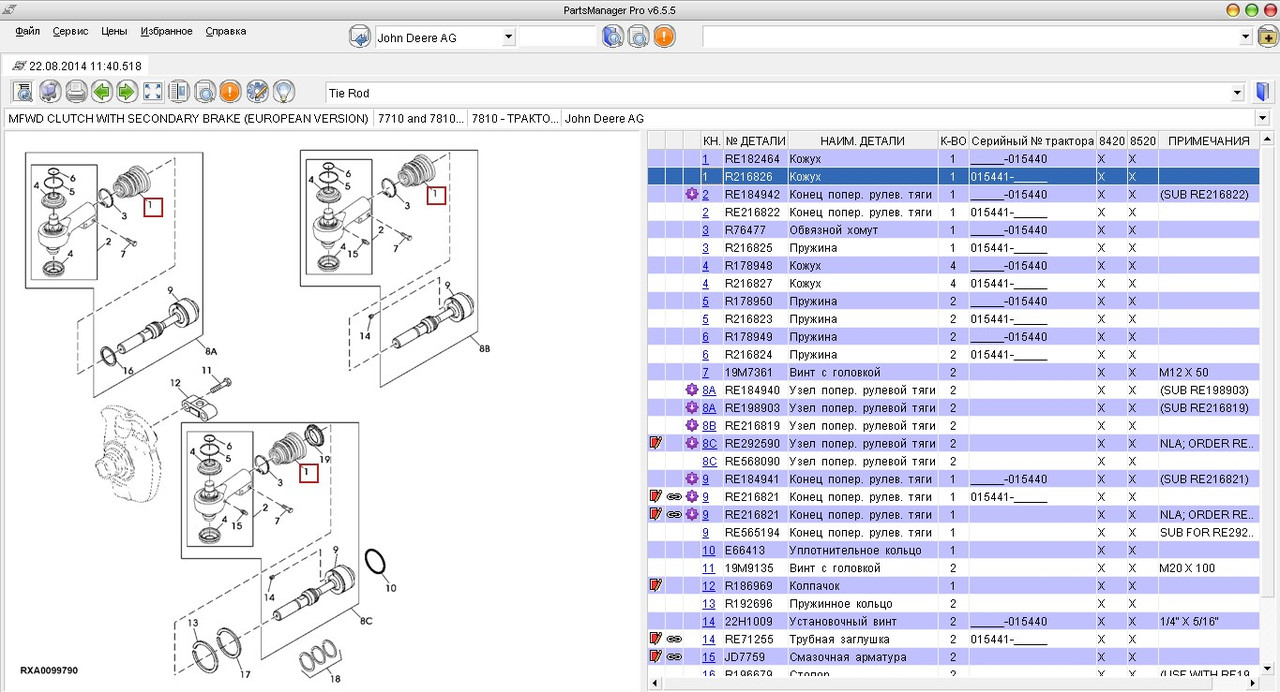Open the Файл menu
Image resolution: width=1280 pixels, height=692 pixels.
point(28,31)
